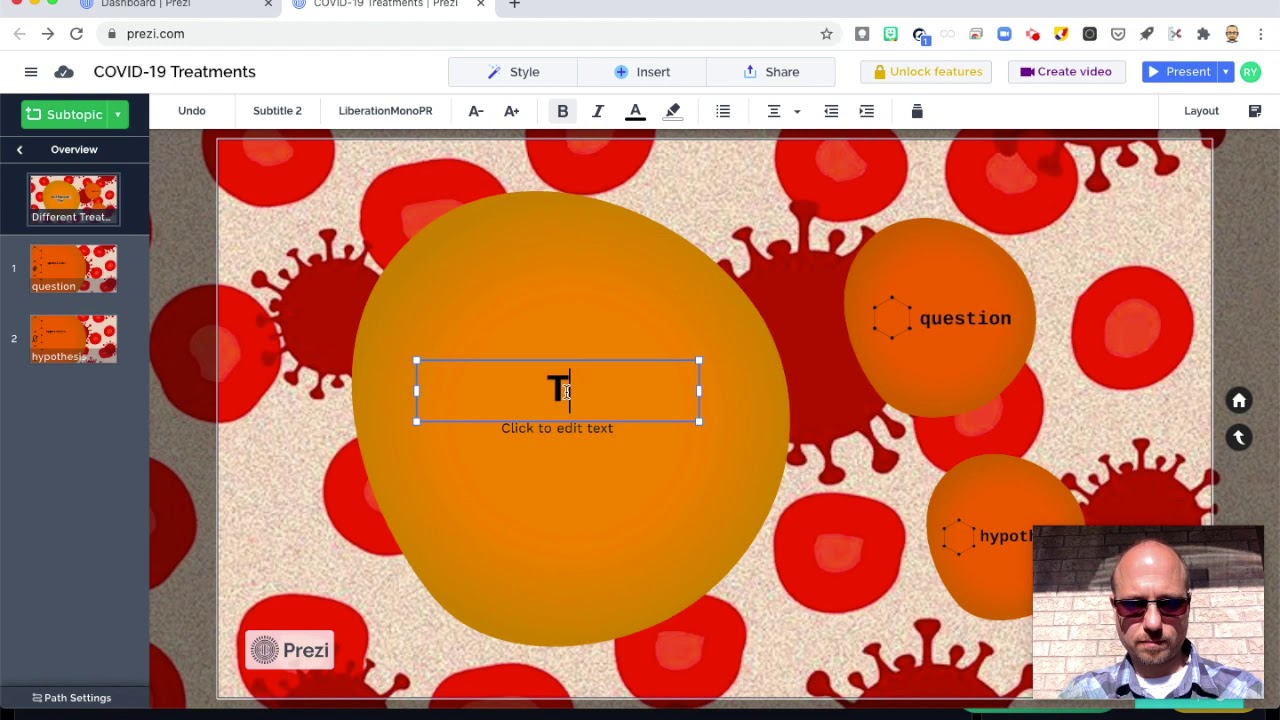1280x720 pixels.
Task: Increase text indent
Action: [867, 111]
